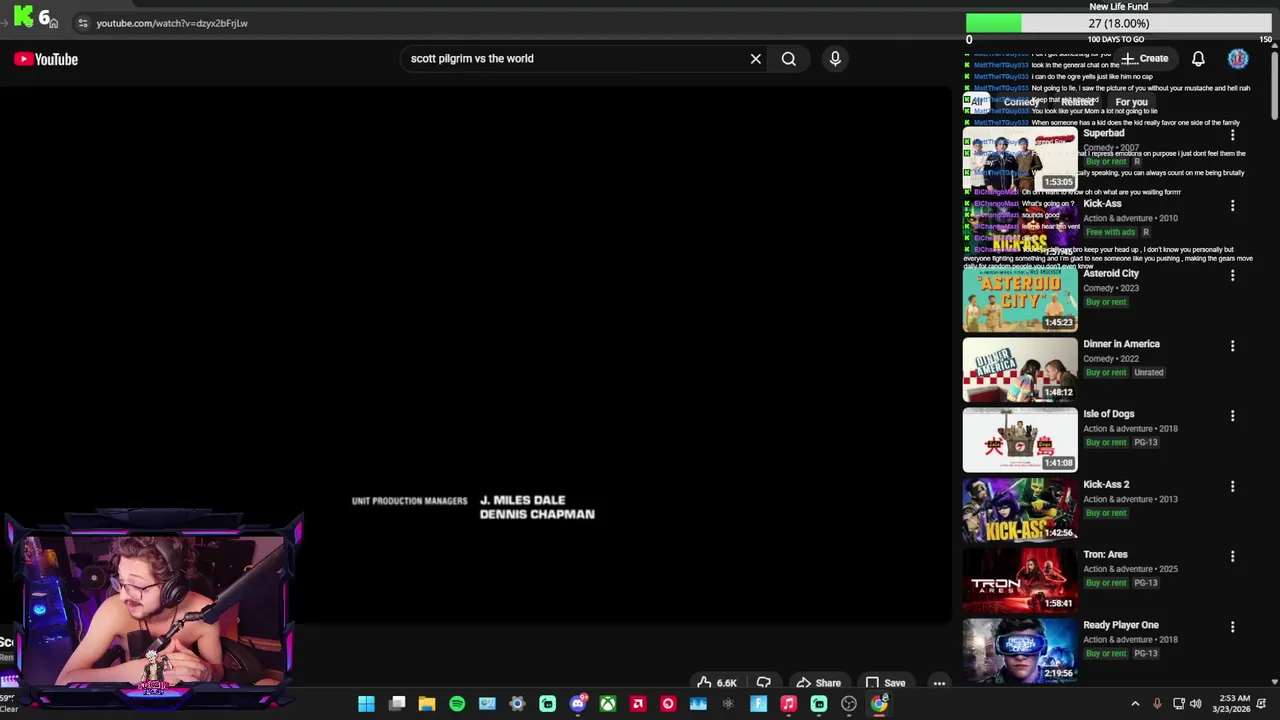Open Xbox app from taskbar

pyautogui.click(x=608, y=704)
